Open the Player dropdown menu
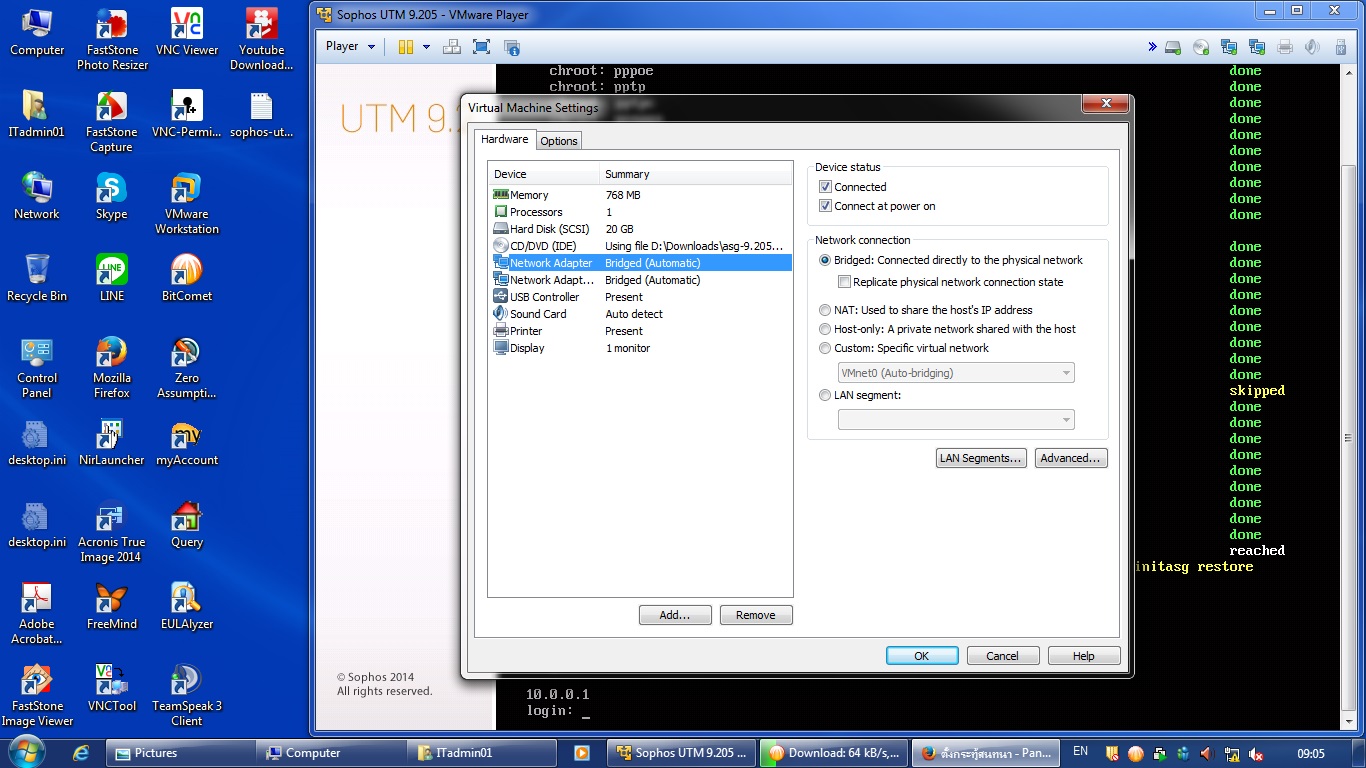Image resolution: width=1366 pixels, height=768 pixels. (x=350, y=46)
